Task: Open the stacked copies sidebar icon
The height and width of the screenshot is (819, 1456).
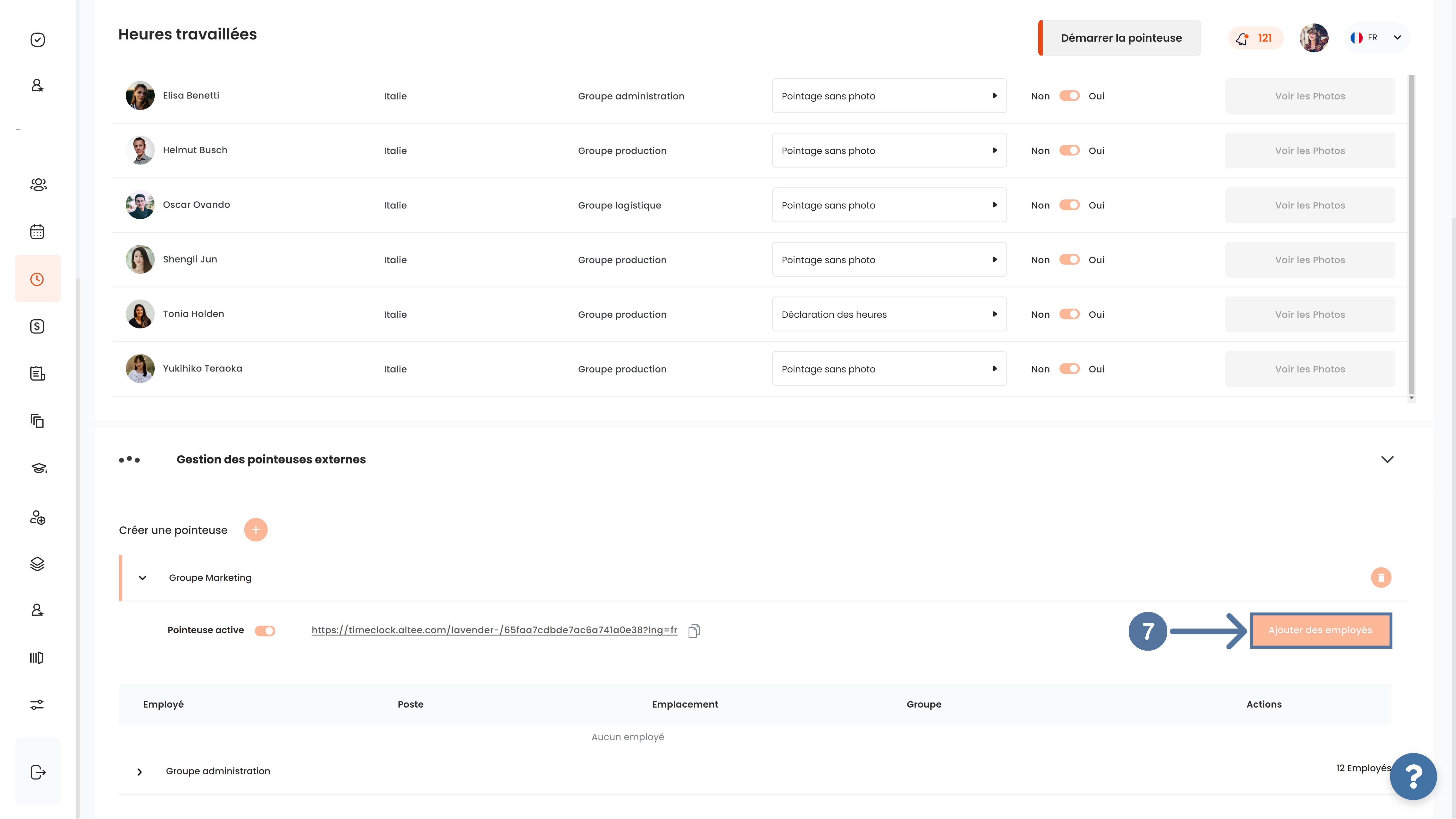Action: tap(37, 421)
